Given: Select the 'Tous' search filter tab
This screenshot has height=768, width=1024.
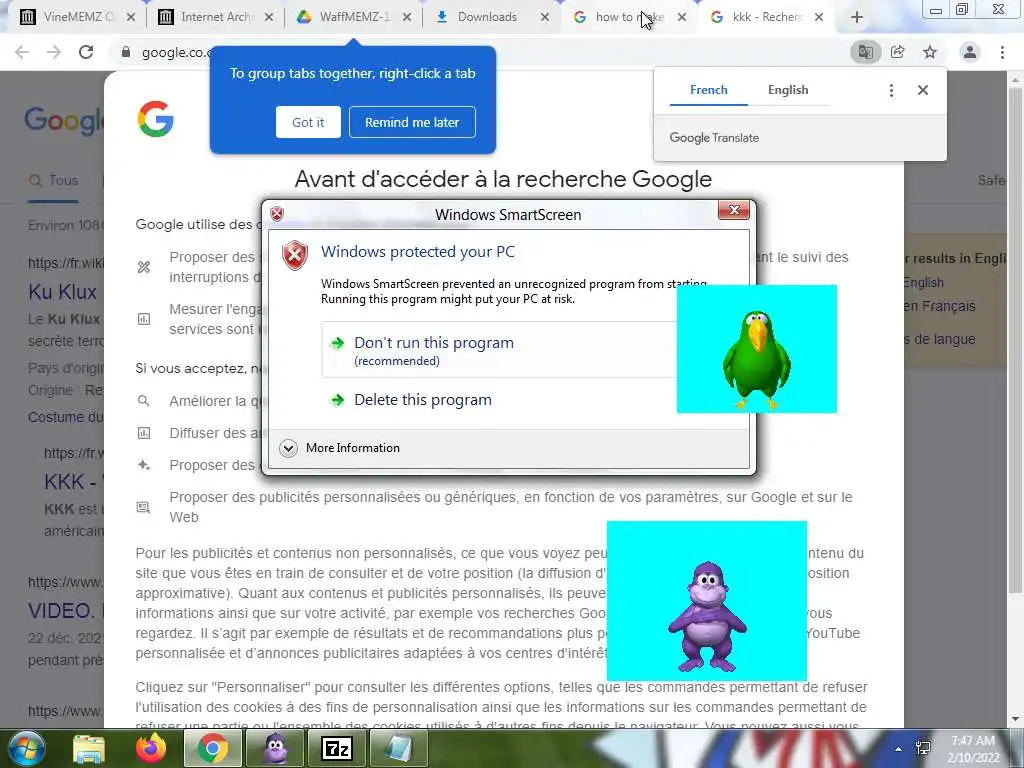Looking at the screenshot, I should pos(54,181).
